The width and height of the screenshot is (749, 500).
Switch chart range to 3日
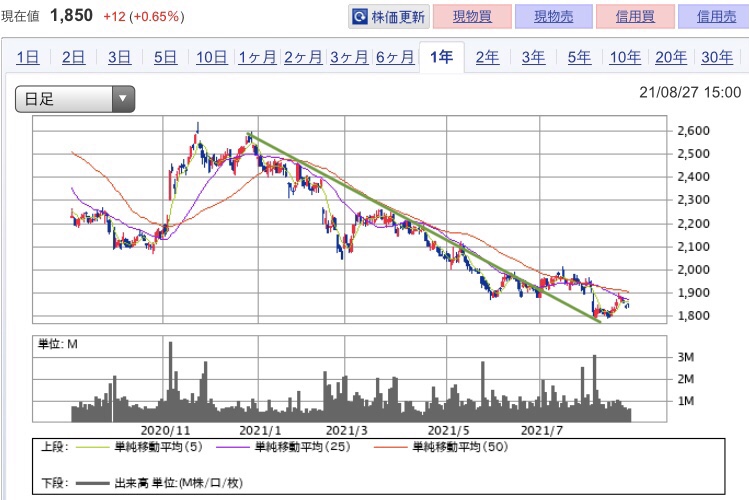tap(119, 57)
